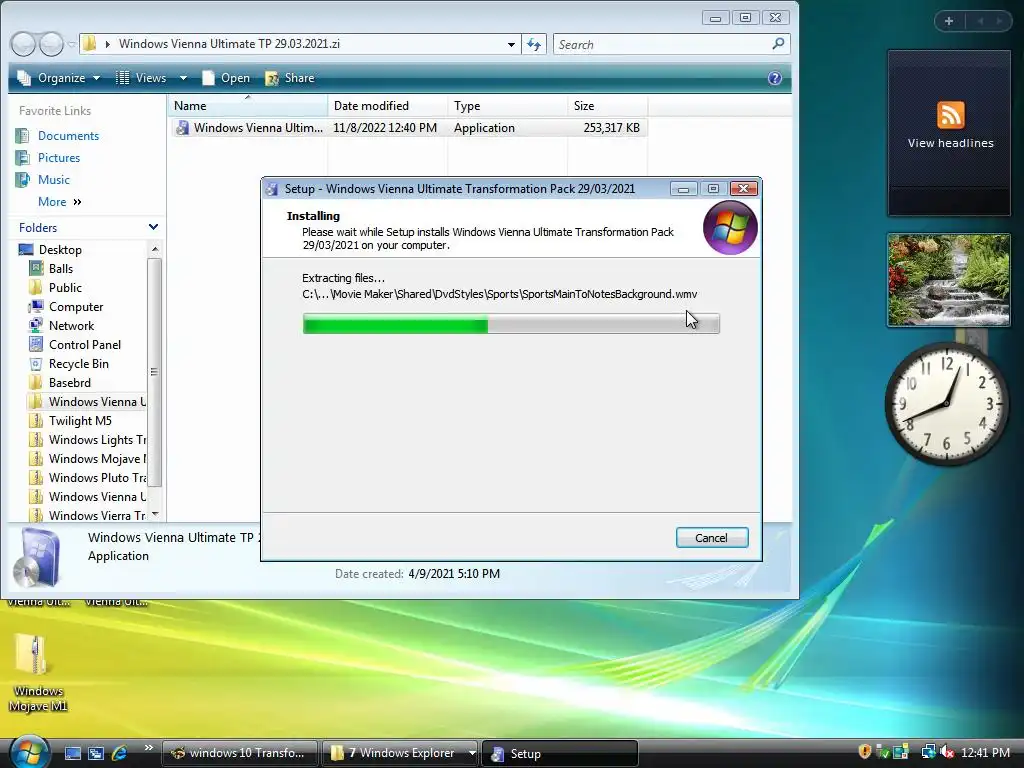
Task: Click the Windows Start orb
Action: coord(28,751)
